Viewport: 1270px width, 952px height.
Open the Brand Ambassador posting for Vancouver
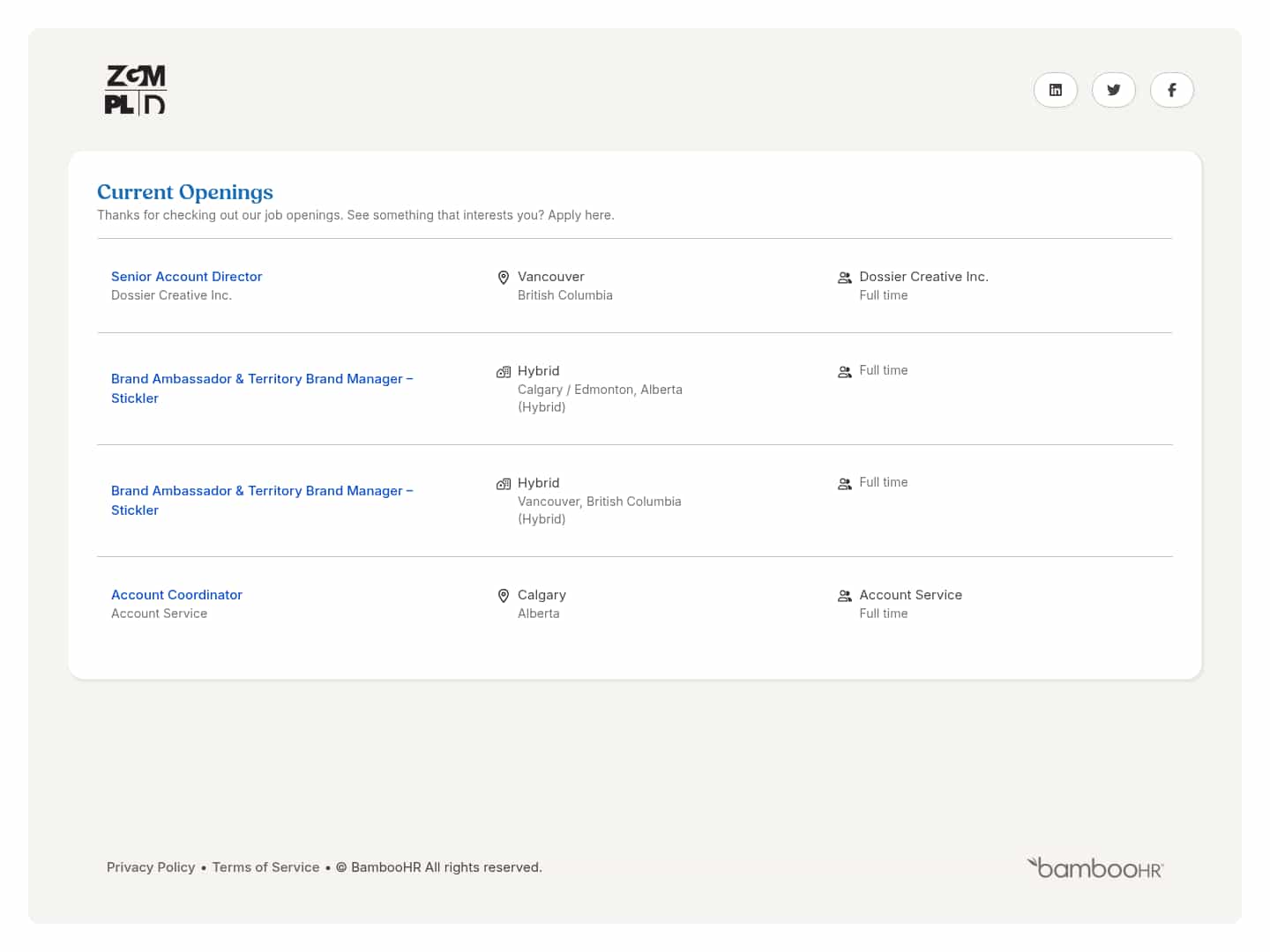pos(262,500)
